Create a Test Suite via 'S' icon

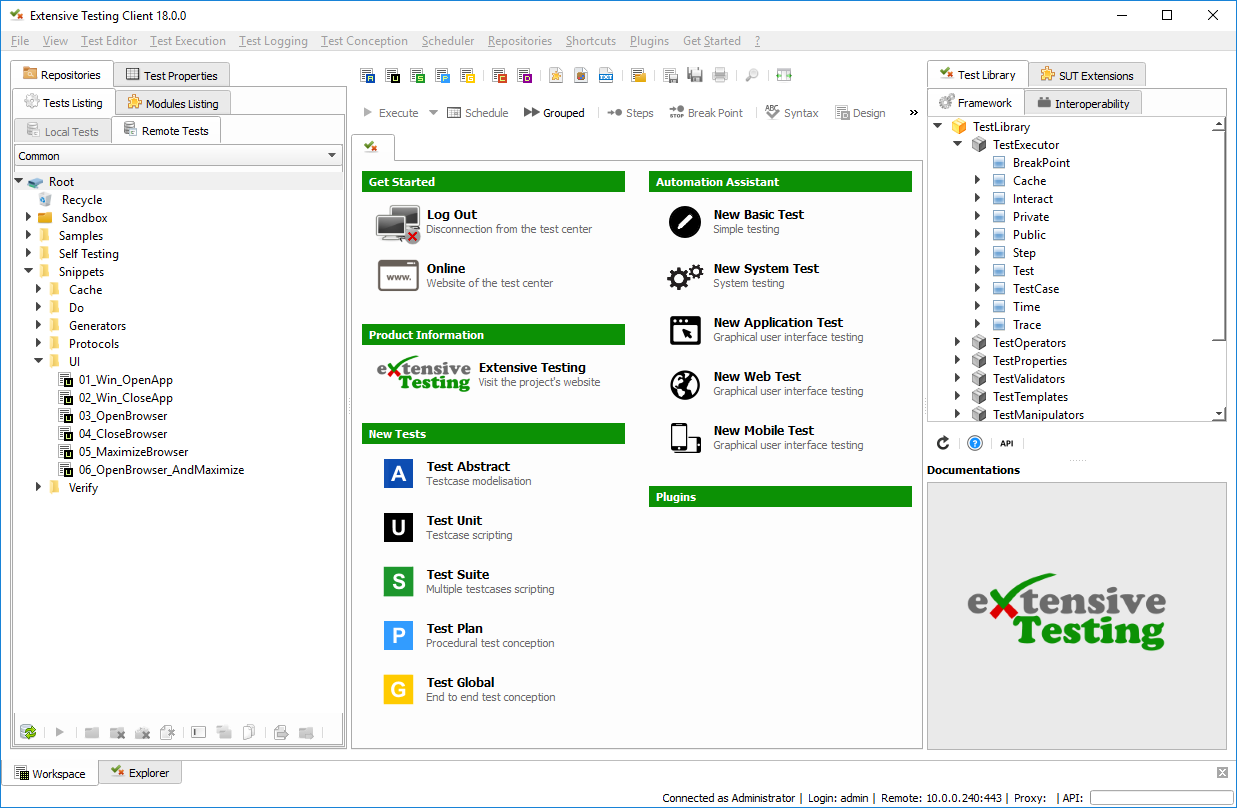point(398,581)
